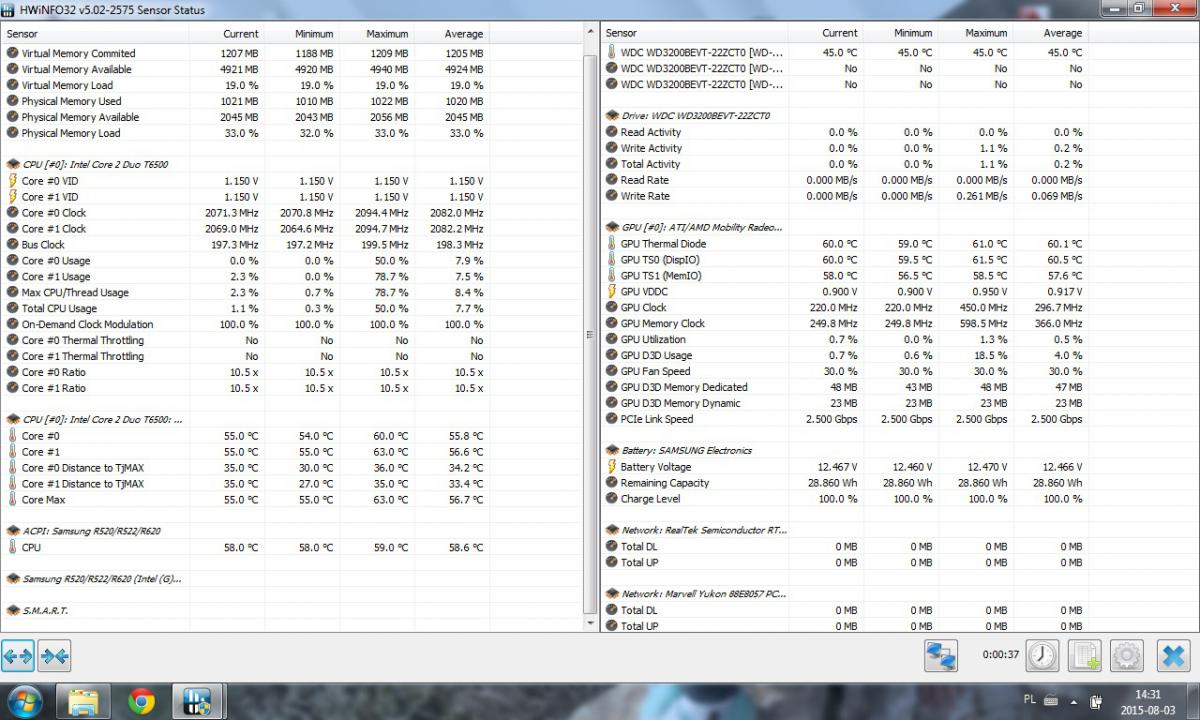Click the Current column header in left pane
This screenshot has height=720, width=1200.
[x=227, y=34]
